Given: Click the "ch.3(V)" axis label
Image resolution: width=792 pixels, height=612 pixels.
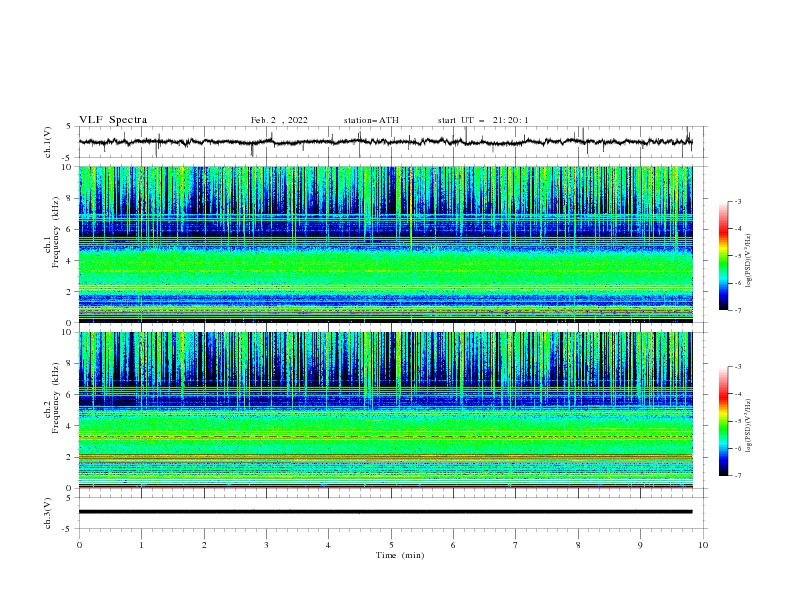Looking at the screenshot, I should tap(48, 513).
